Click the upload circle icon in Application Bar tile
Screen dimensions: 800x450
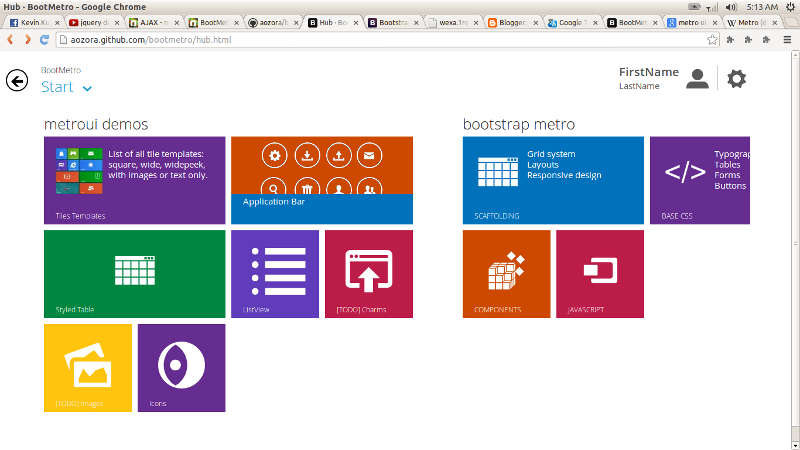pyautogui.click(x=339, y=156)
